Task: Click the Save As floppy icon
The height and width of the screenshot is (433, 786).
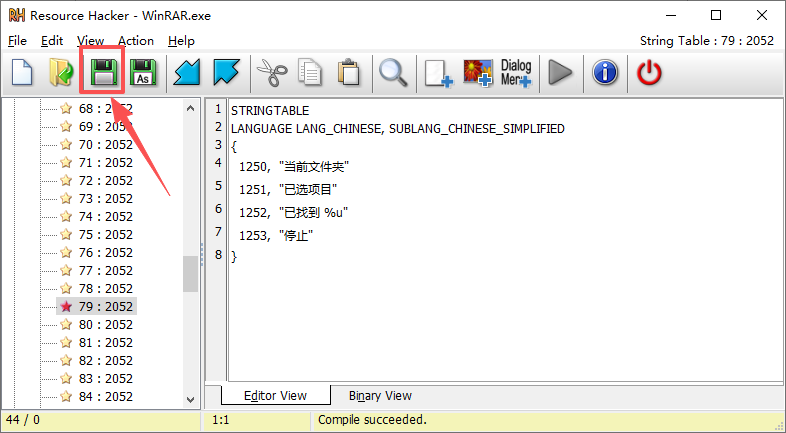Action: [142, 73]
